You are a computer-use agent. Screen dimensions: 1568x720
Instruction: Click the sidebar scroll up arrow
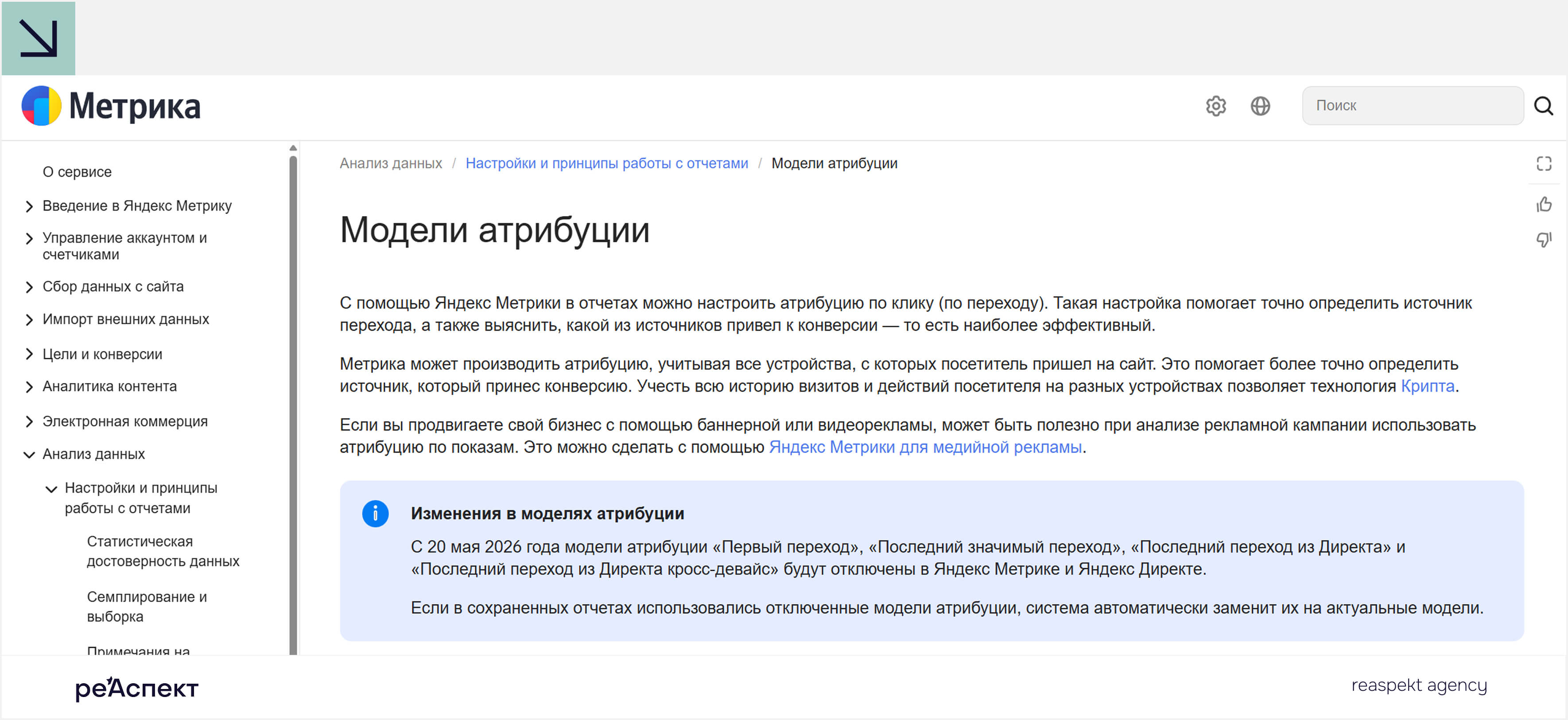(293, 148)
